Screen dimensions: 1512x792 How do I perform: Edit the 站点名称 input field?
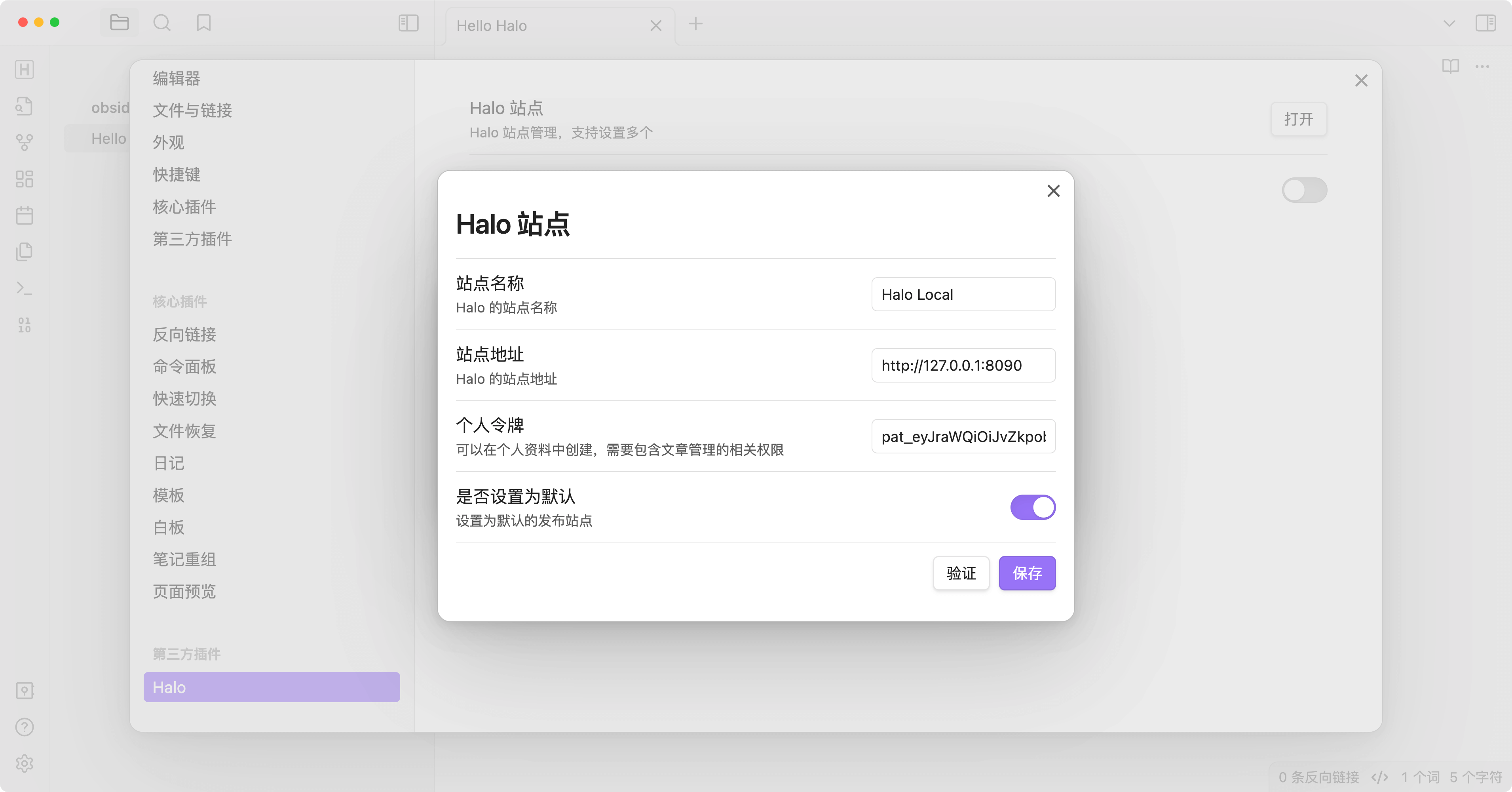(x=963, y=294)
